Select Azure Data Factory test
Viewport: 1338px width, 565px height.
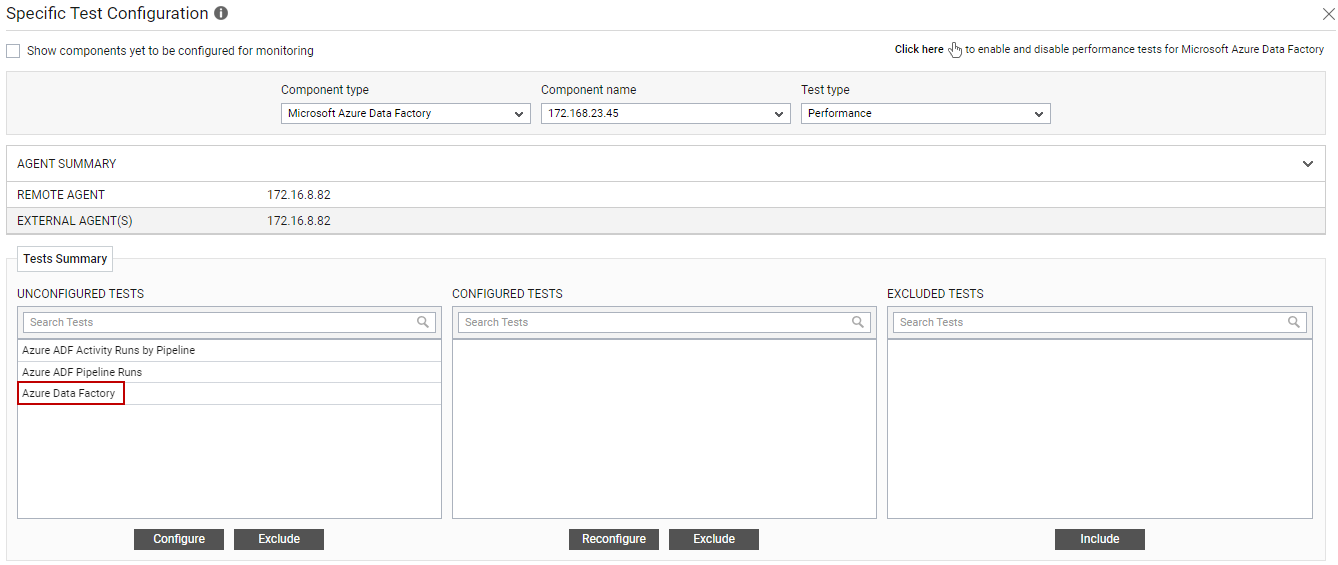click(x=229, y=394)
